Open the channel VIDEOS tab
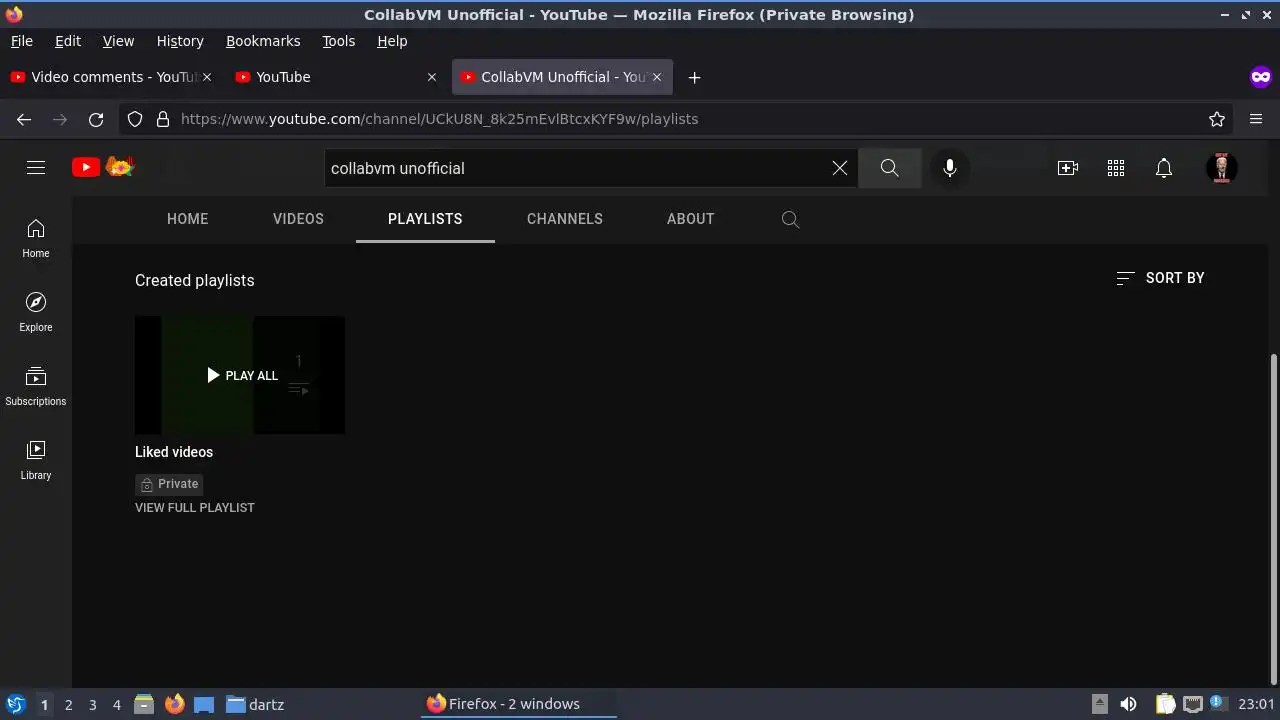This screenshot has width=1280, height=720. 298,219
